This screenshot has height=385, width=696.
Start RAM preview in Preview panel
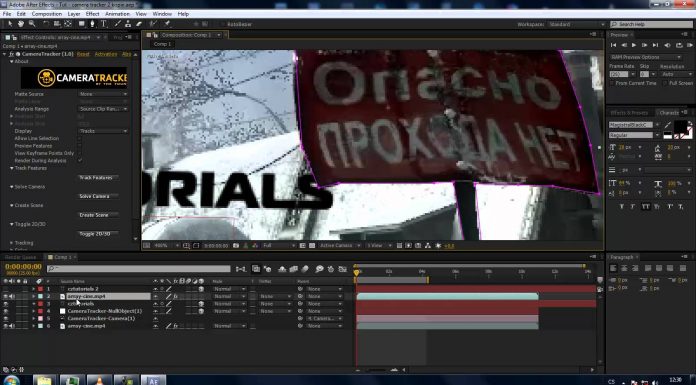[x=689, y=45]
